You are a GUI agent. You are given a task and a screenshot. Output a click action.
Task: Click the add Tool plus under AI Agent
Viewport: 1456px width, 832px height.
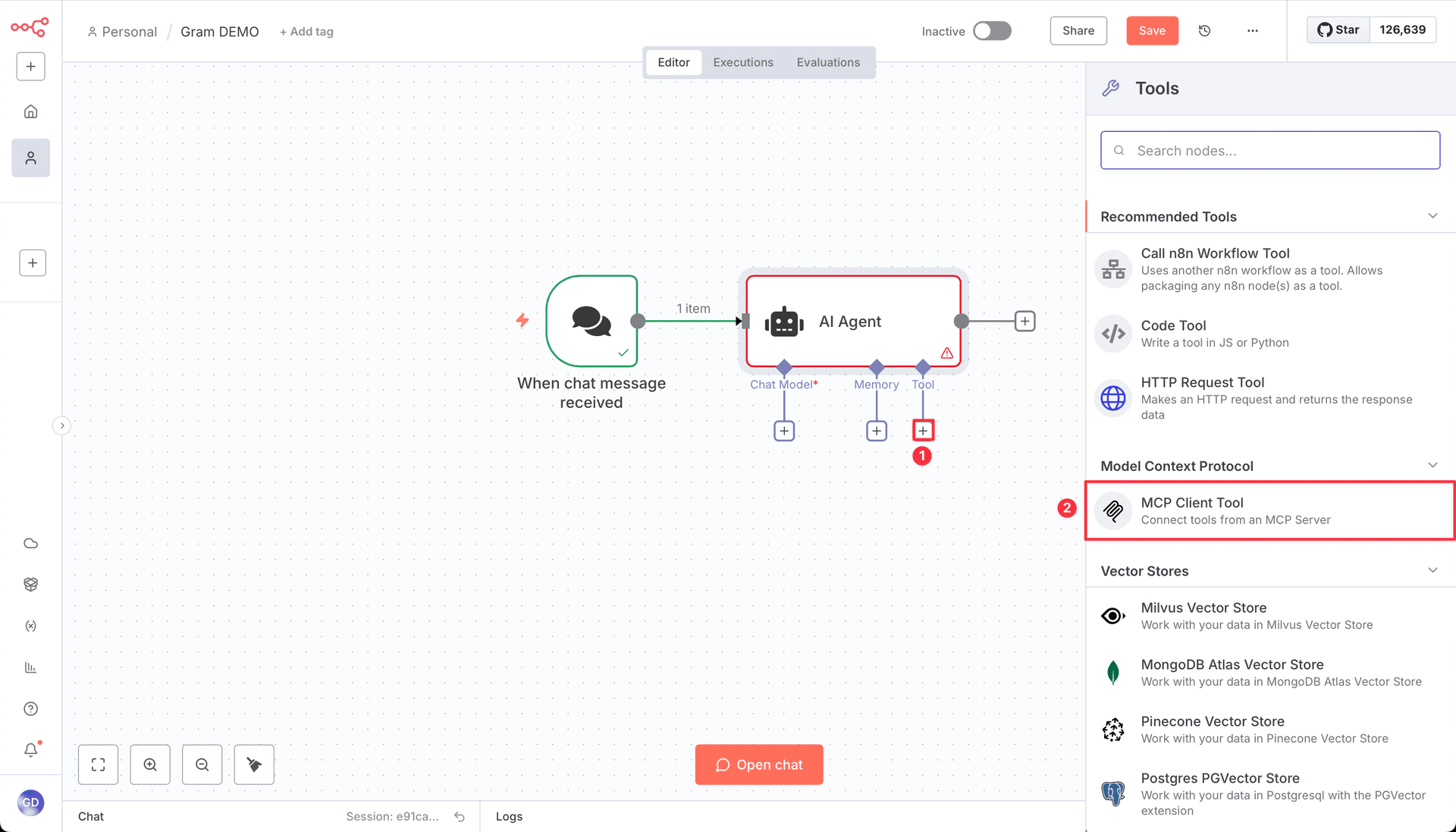click(923, 430)
